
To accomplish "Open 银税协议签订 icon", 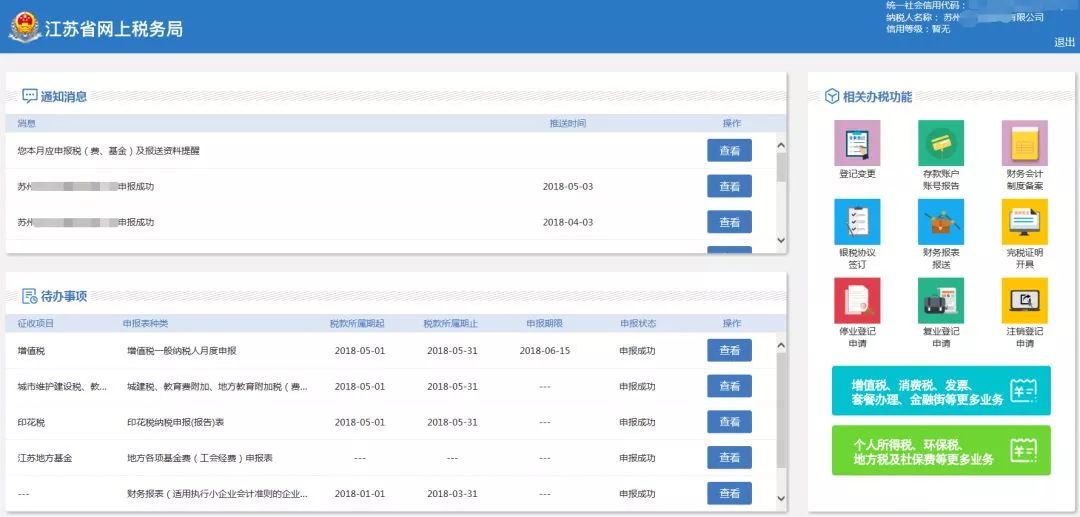I will (x=857, y=221).
